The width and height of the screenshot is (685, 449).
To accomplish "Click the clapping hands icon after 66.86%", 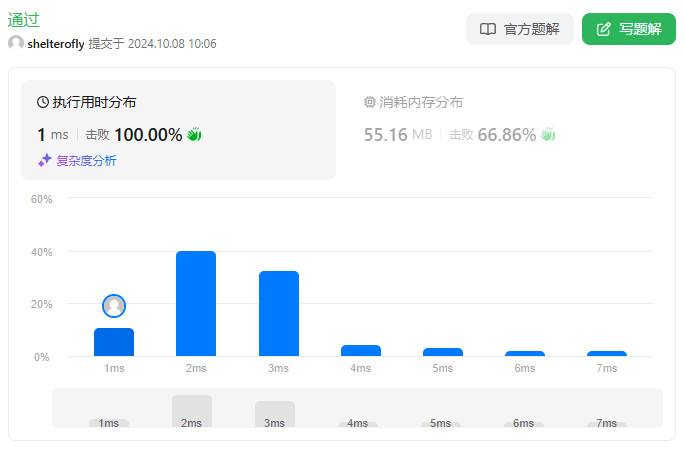I will (548, 135).
